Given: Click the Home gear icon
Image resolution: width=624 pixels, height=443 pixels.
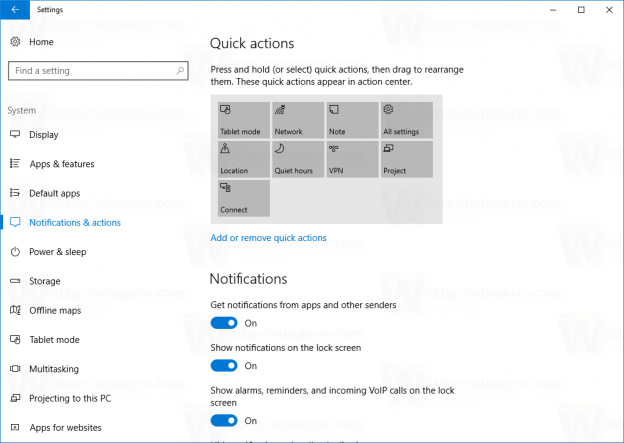Looking at the screenshot, I should click(x=15, y=41).
